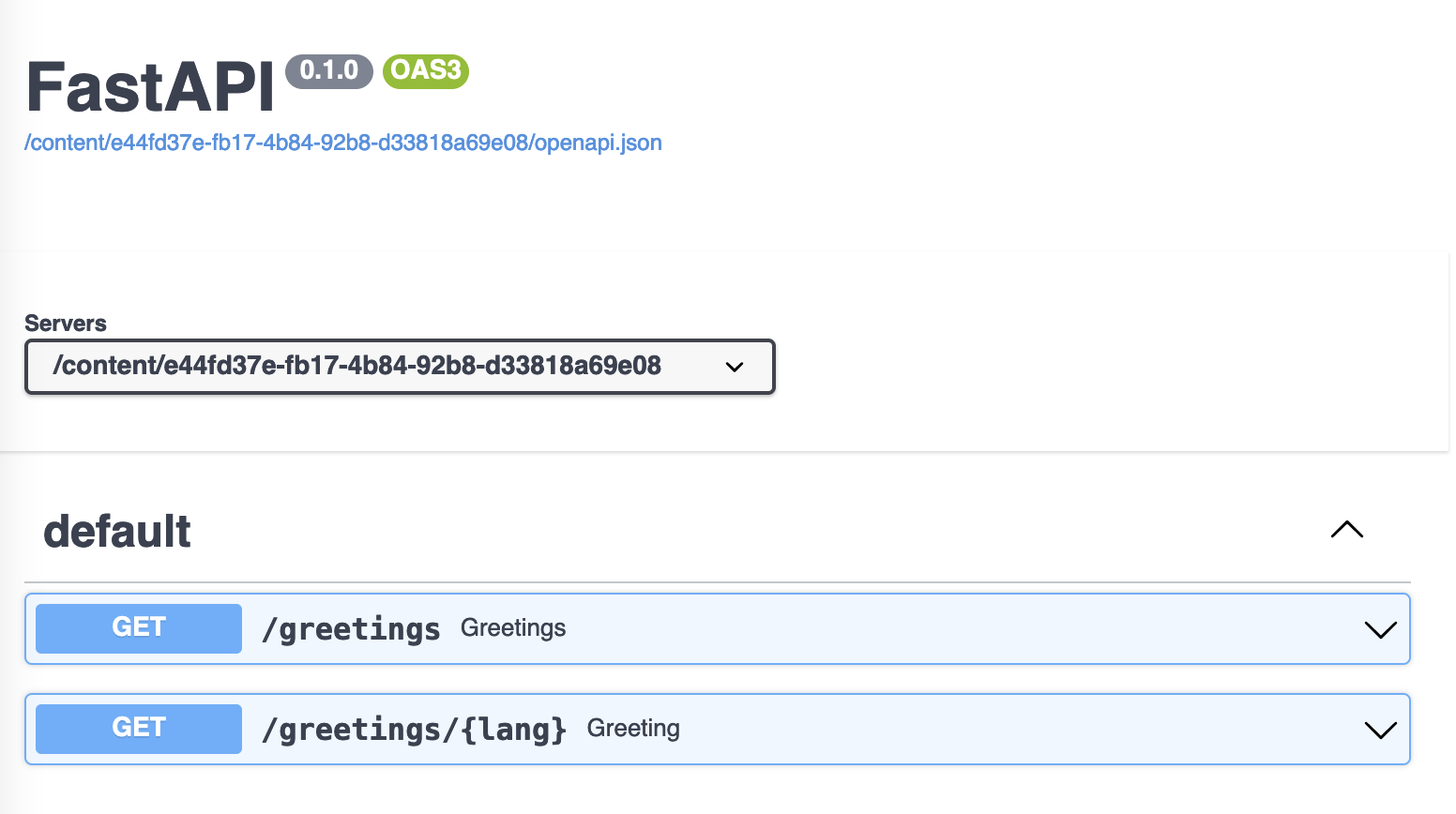The height and width of the screenshot is (814, 1456).
Task: Click the OAS3 badge next to FastAPI title
Action: point(425,71)
